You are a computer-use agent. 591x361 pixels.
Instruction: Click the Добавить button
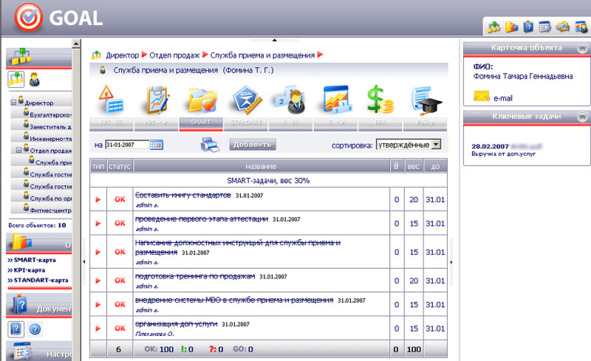[253, 145]
